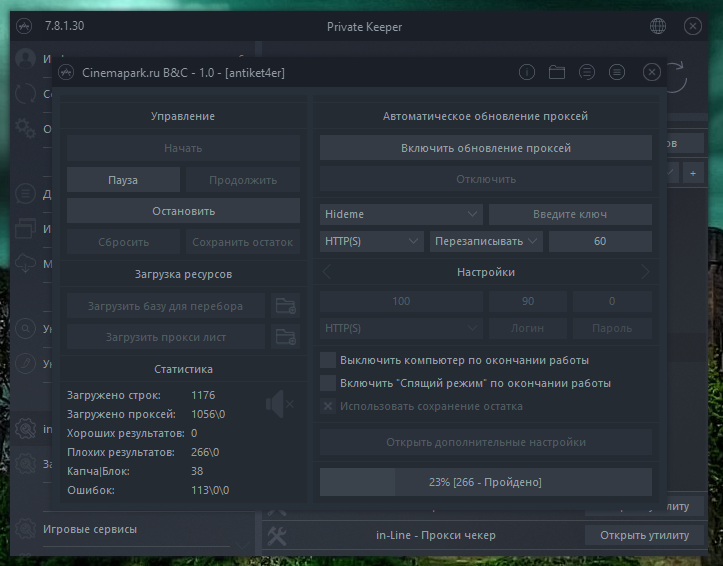Screen dimensions: 723x566
Task: Open the folder icon in Cinemapark title bar
Action: pos(557,73)
